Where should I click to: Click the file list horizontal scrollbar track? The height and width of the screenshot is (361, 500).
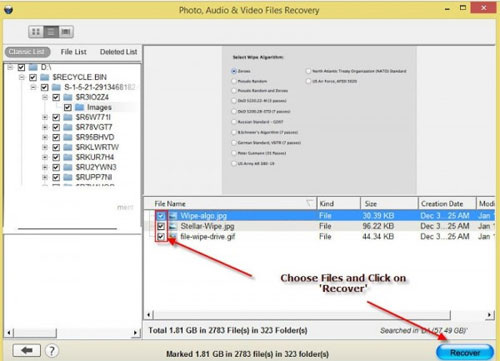click(x=302, y=314)
